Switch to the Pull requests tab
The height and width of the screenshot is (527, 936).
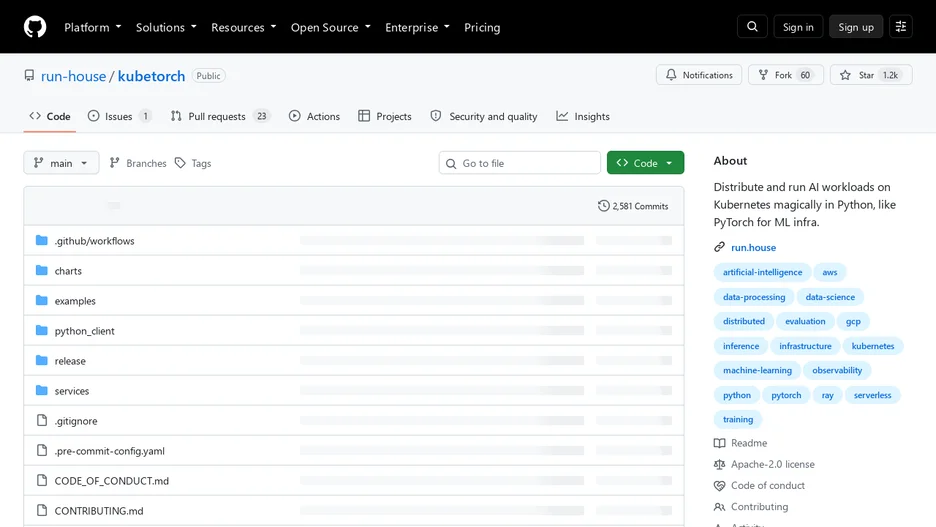(x=220, y=116)
